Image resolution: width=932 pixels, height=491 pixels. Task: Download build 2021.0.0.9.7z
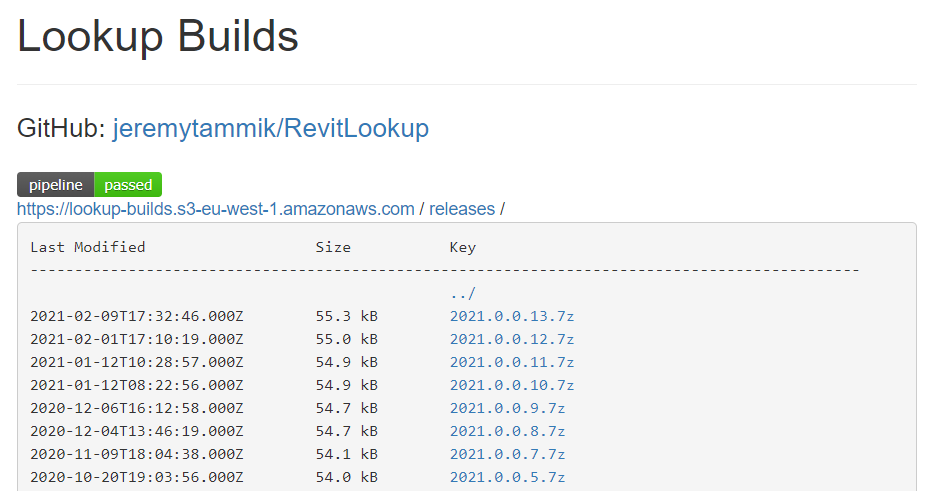point(507,408)
